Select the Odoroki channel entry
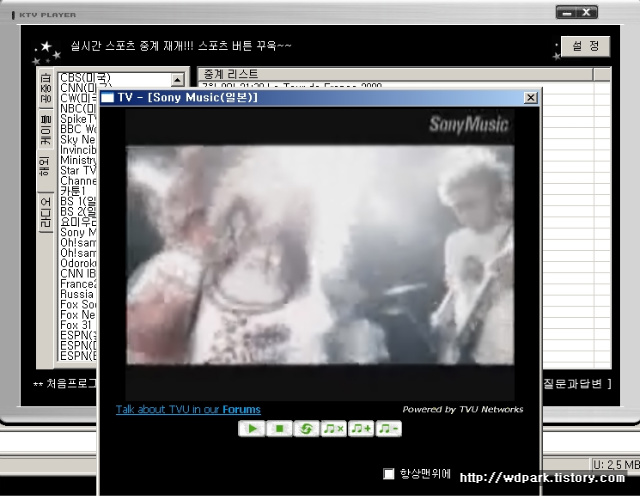Image resolution: width=640 pixels, height=496 pixels. pyautogui.click(x=78, y=263)
